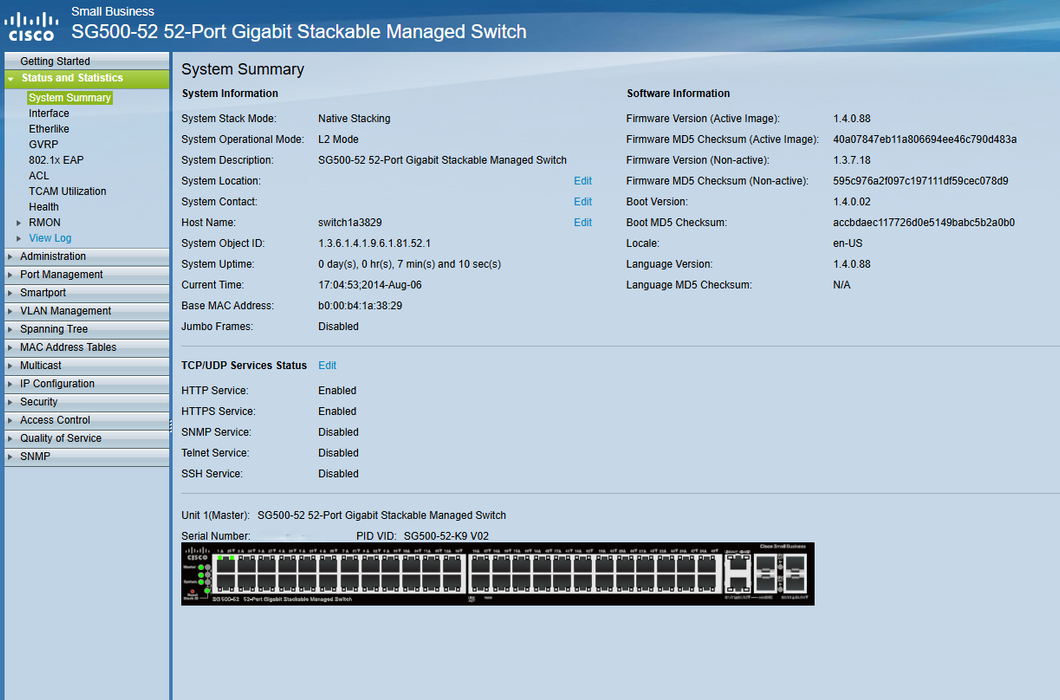The height and width of the screenshot is (700, 1060).
Task: Edit the System Contact
Action: click(583, 202)
